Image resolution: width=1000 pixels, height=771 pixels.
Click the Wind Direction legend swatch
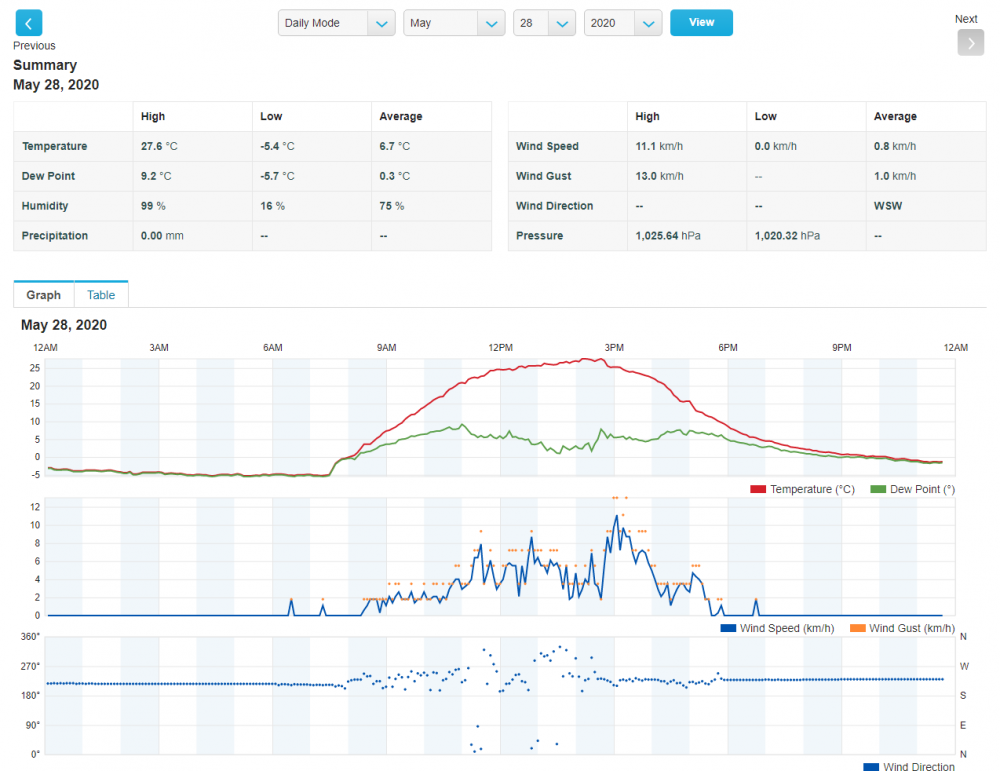pos(871,767)
